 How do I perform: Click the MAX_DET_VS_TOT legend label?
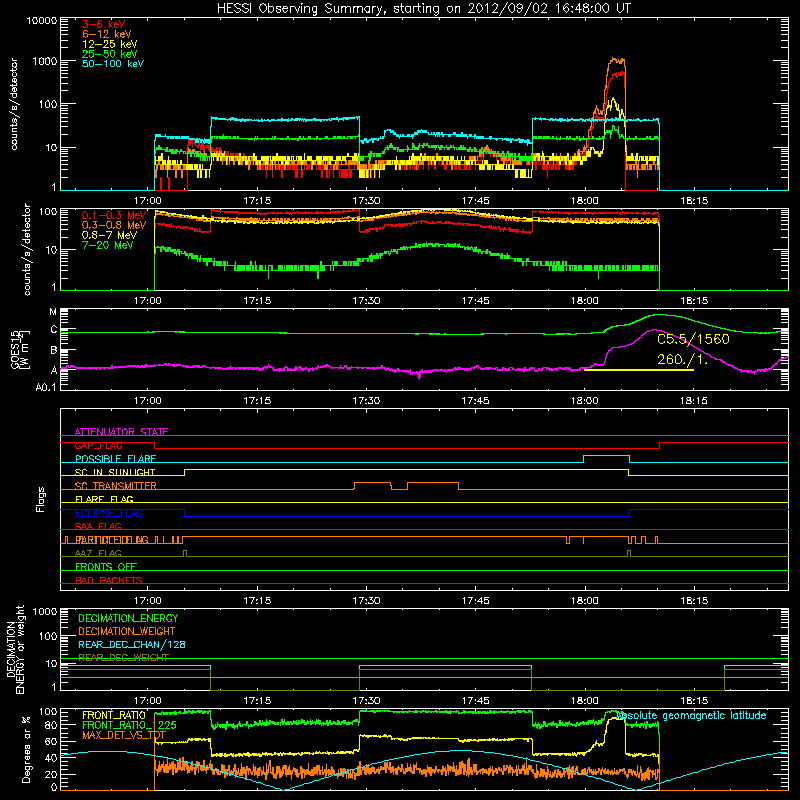(124, 735)
